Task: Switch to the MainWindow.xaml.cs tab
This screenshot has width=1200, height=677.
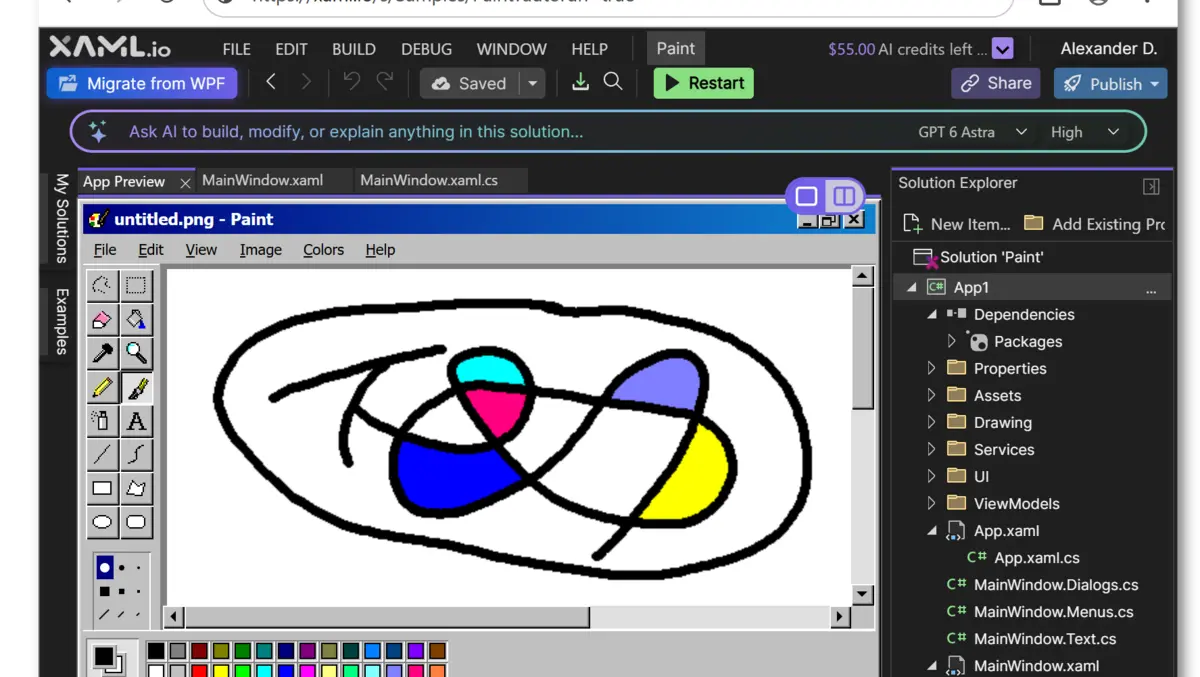Action: coord(429,180)
